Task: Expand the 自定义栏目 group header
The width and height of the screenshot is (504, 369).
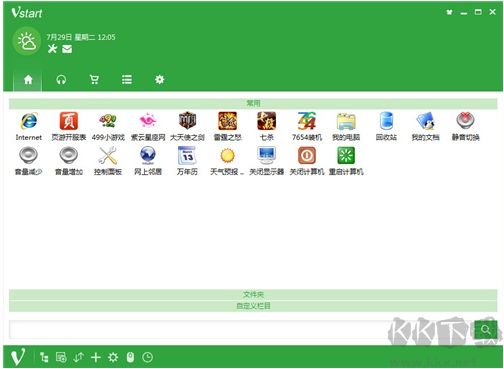Action: [253, 306]
